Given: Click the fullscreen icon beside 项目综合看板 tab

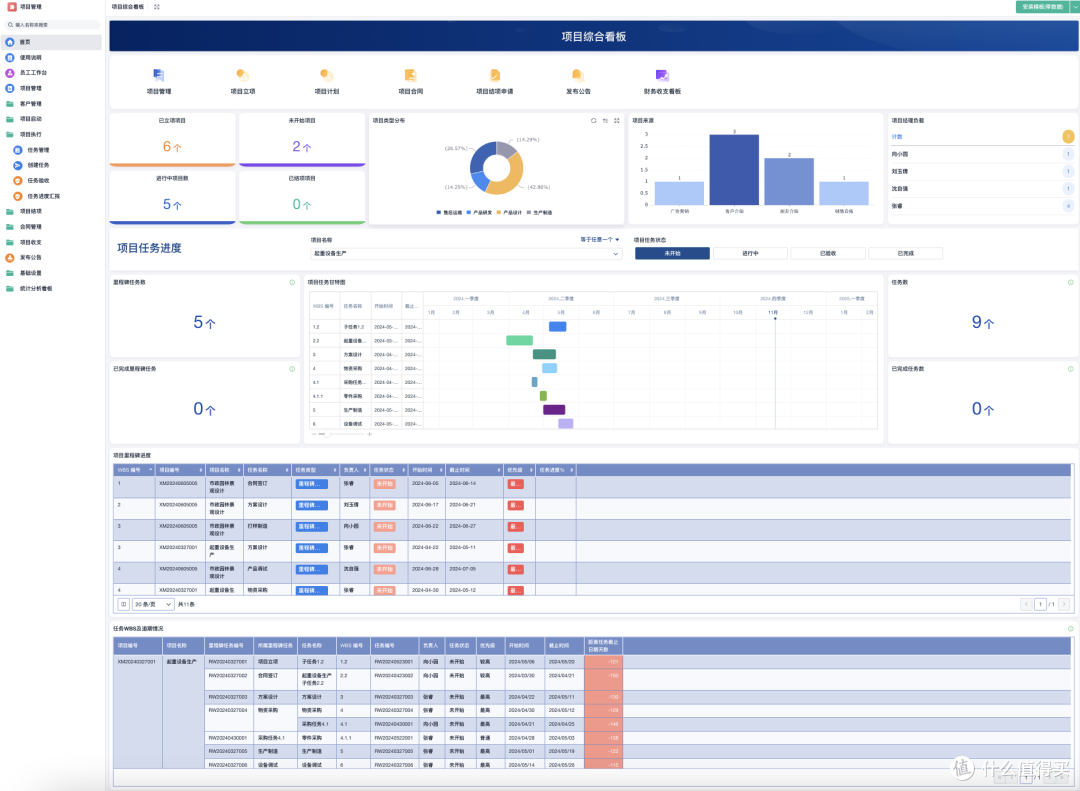Looking at the screenshot, I should (x=157, y=7).
